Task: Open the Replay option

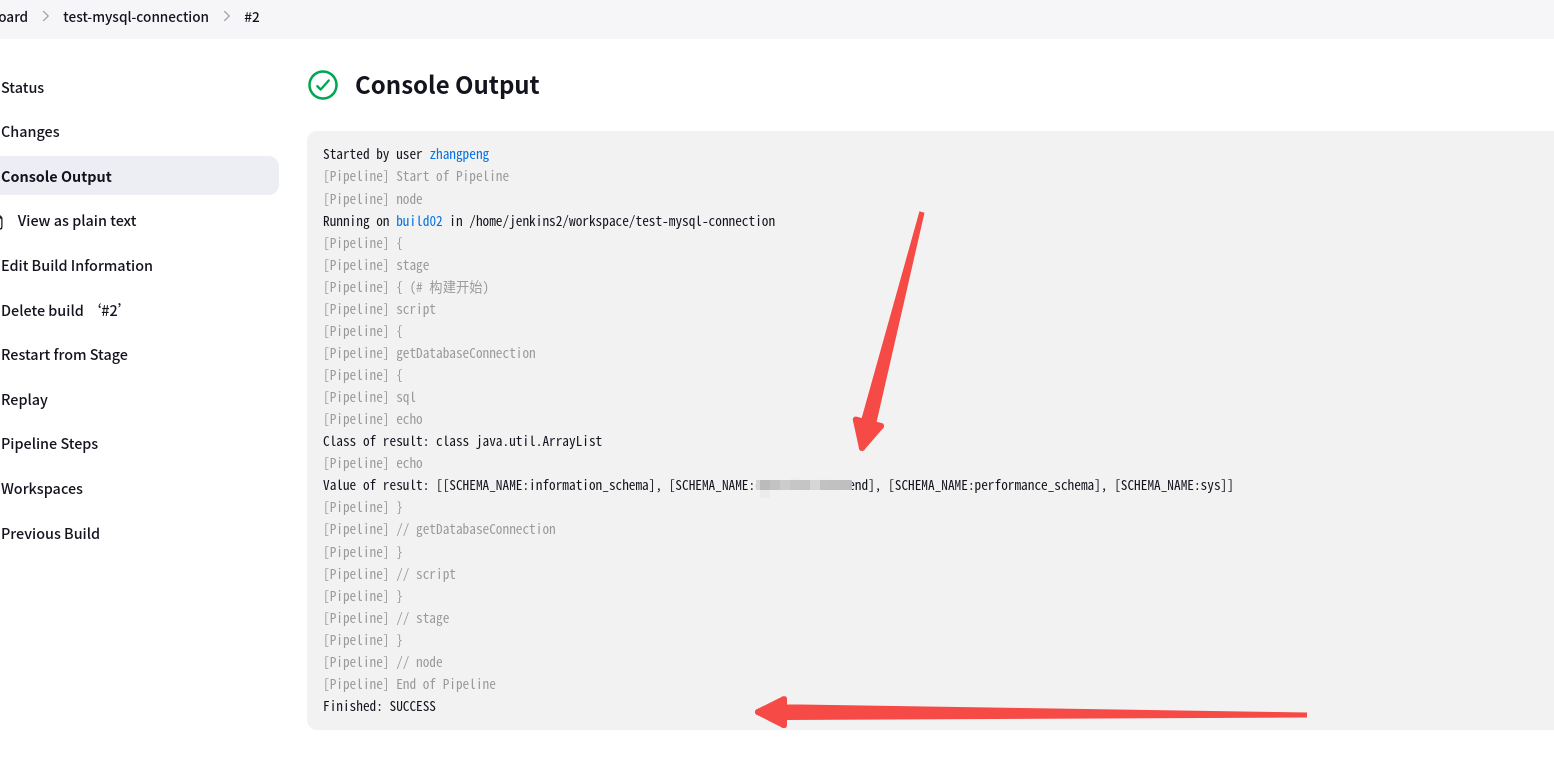Action: (x=25, y=399)
